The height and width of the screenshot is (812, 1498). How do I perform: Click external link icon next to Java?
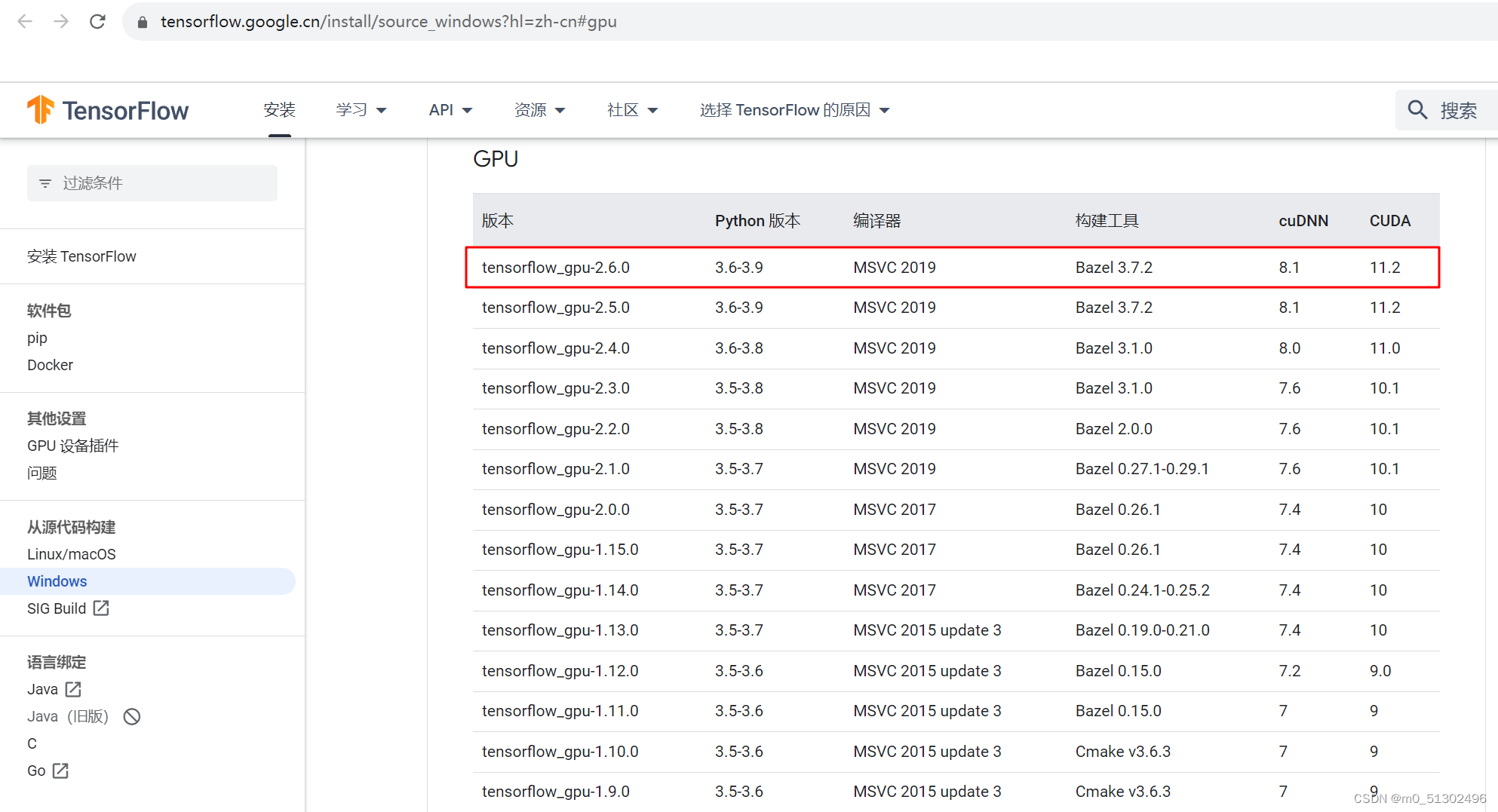click(x=73, y=689)
